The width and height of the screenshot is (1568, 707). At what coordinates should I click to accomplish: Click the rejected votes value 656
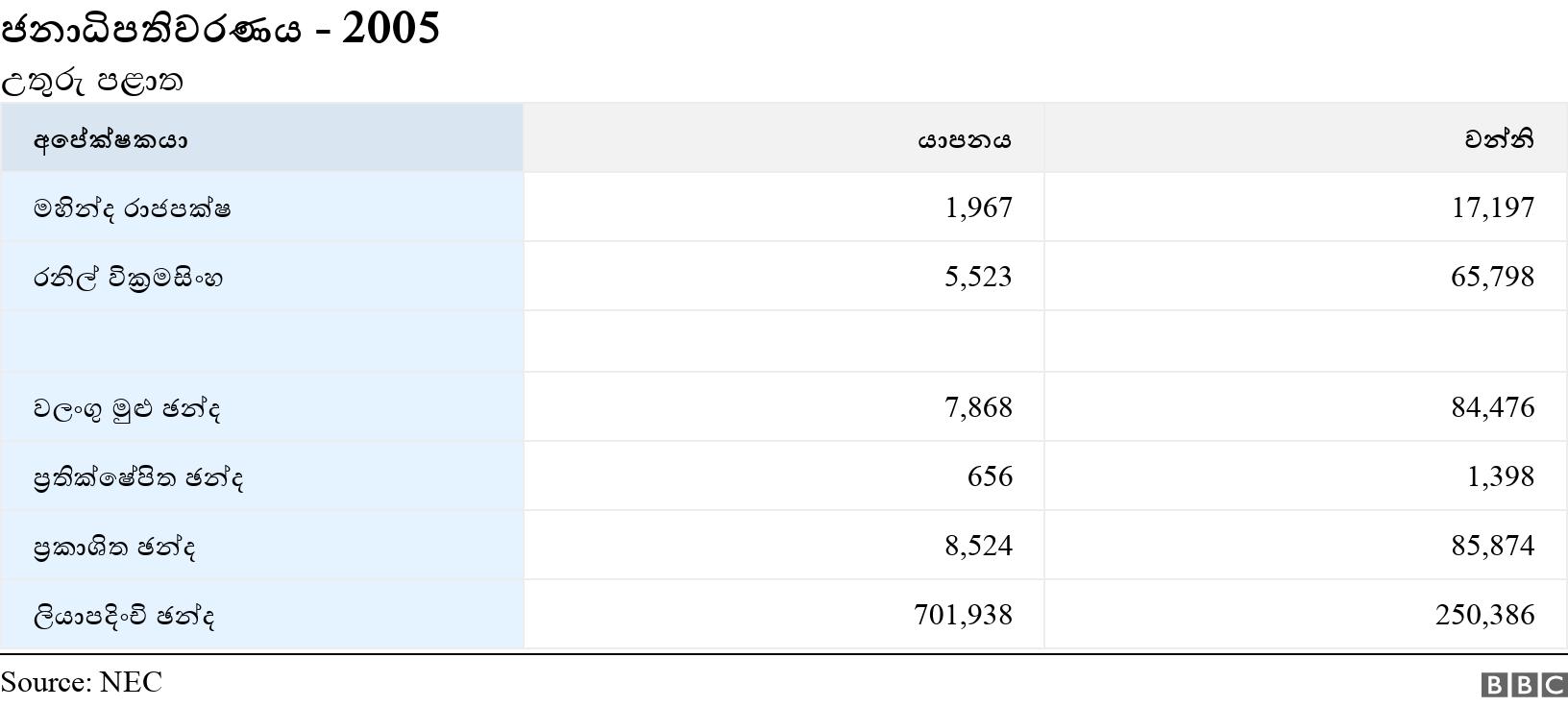(990, 476)
